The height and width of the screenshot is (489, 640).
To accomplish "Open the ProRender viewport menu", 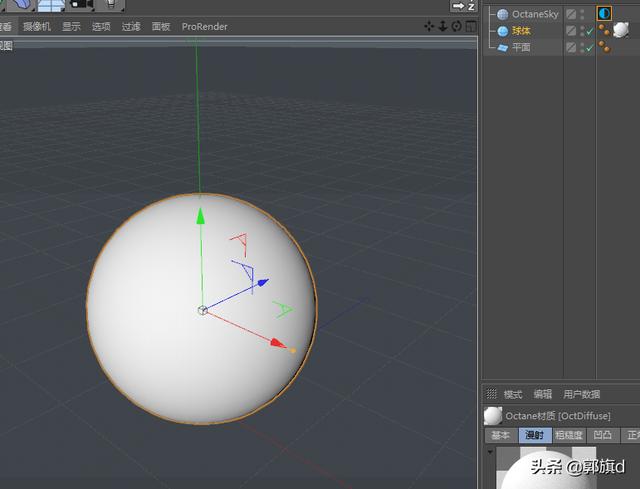I will tap(204, 27).
